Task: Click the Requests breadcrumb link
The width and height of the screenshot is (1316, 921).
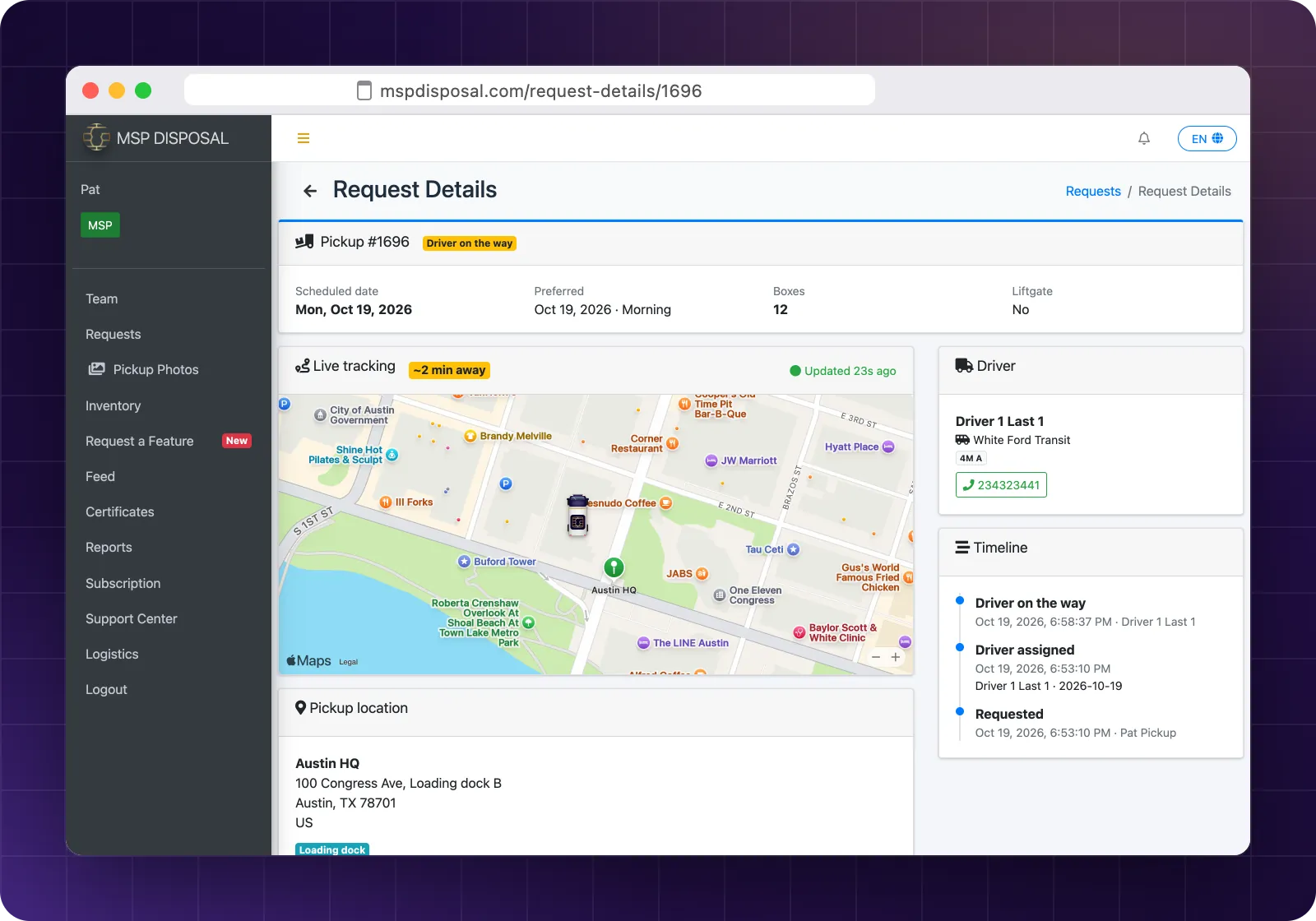Action: (1093, 191)
